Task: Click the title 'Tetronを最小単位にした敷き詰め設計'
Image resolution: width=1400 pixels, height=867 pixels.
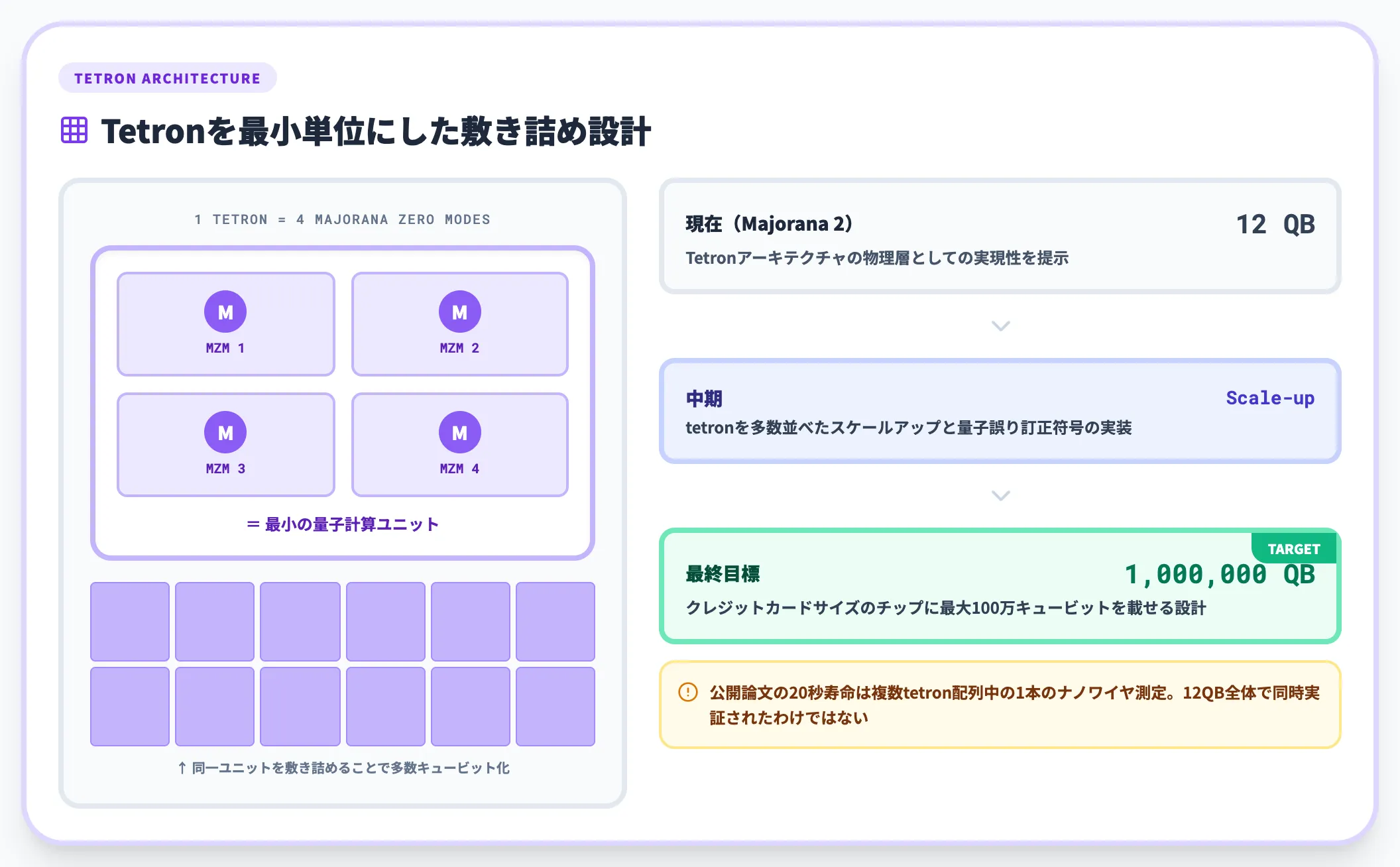Action: [x=376, y=131]
